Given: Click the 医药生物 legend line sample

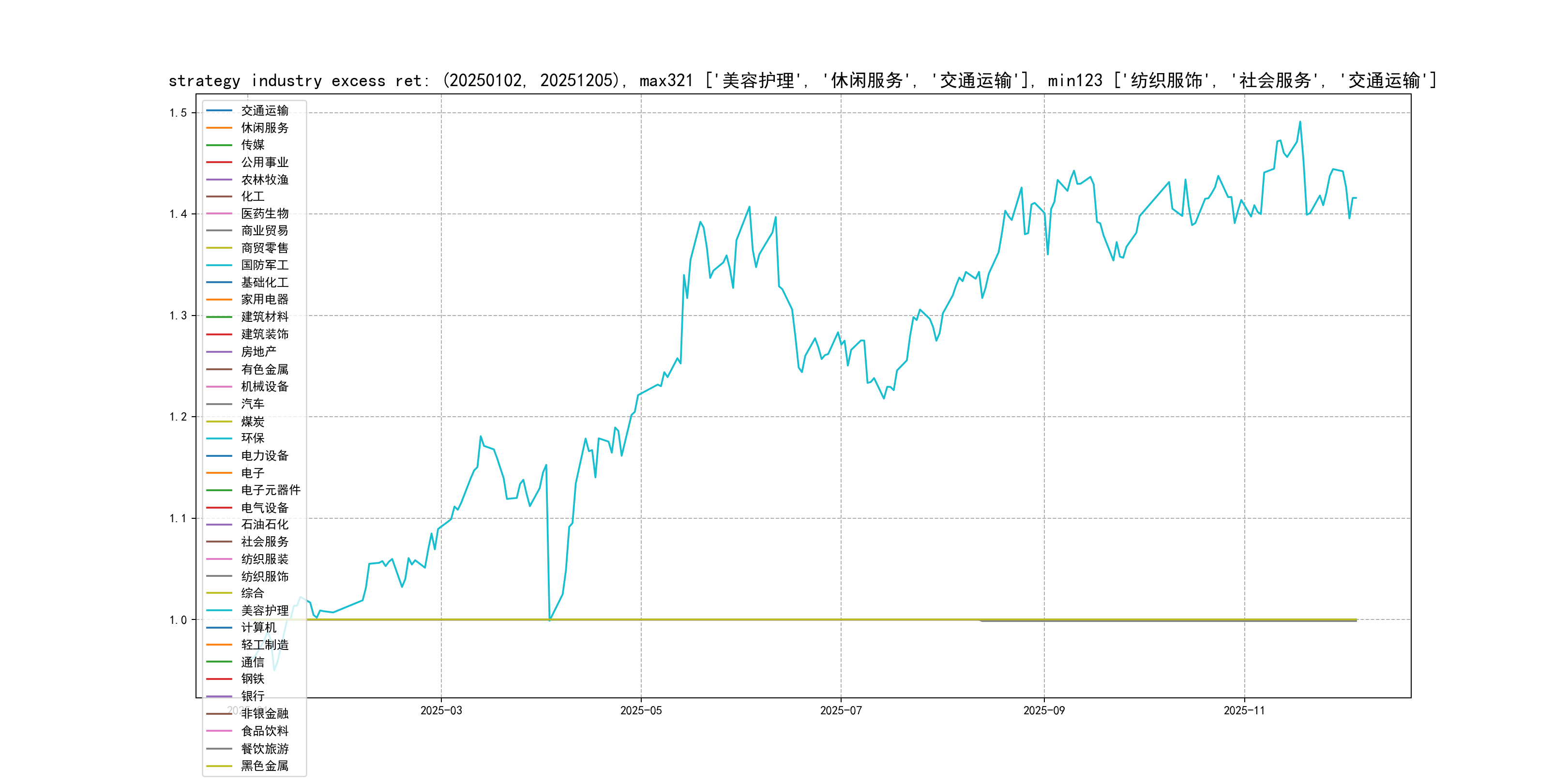Looking at the screenshot, I should tap(219, 213).
